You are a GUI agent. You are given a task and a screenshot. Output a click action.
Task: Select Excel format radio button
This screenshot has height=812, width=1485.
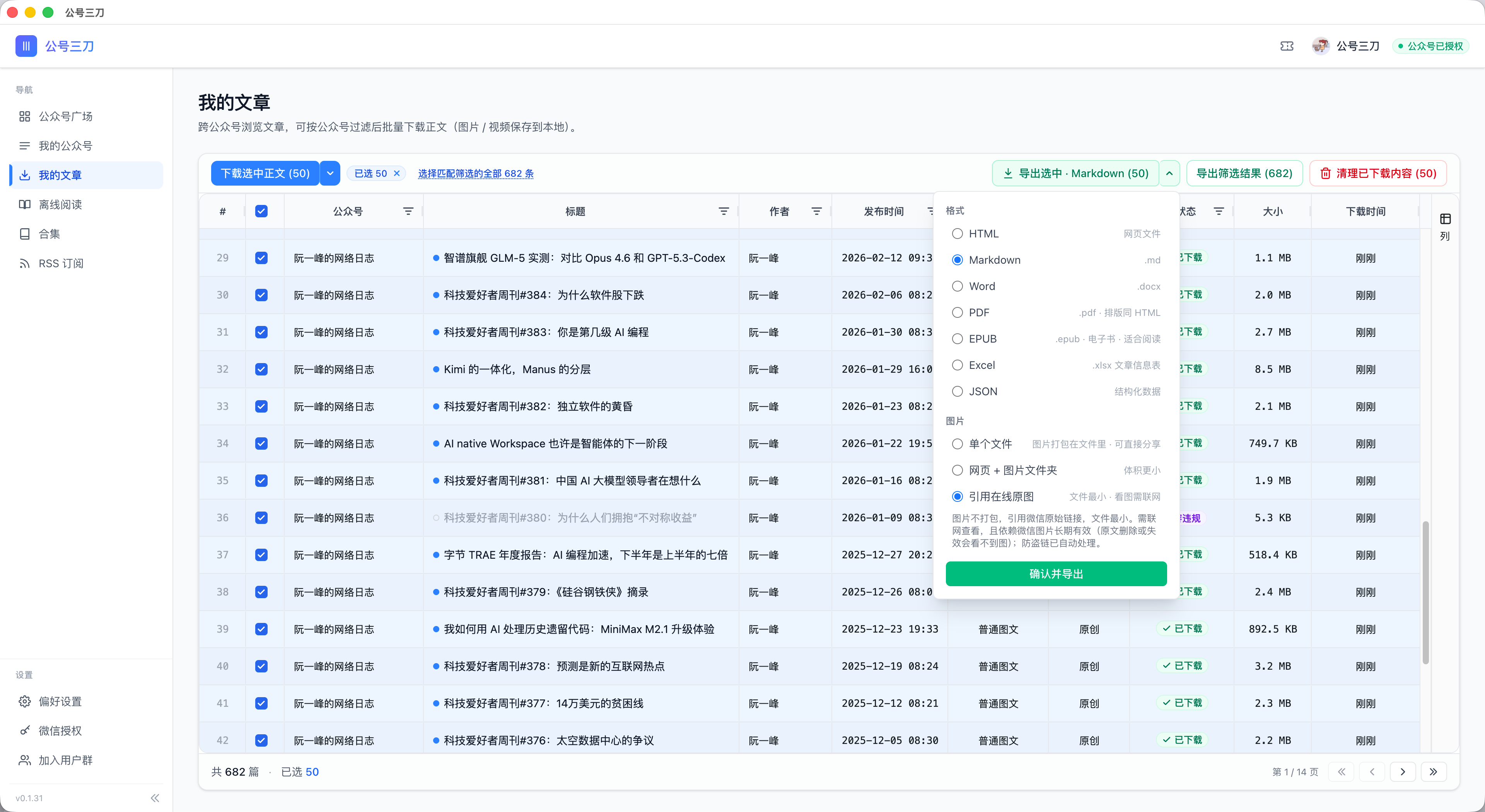coord(958,365)
